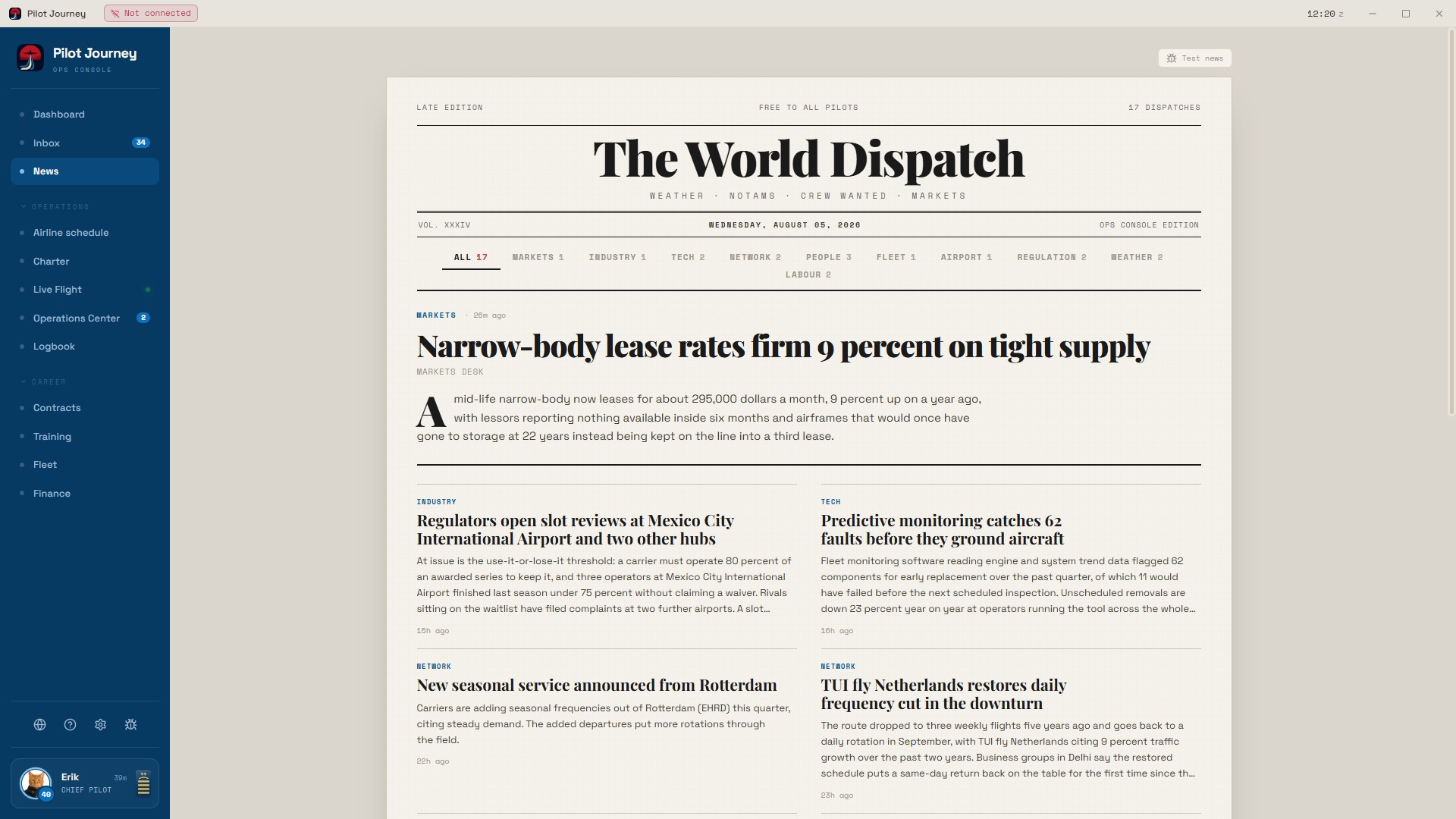Open the globe language icon in sidebar
This screenshot has height=819, width=1456.
[x=39, y=725]
